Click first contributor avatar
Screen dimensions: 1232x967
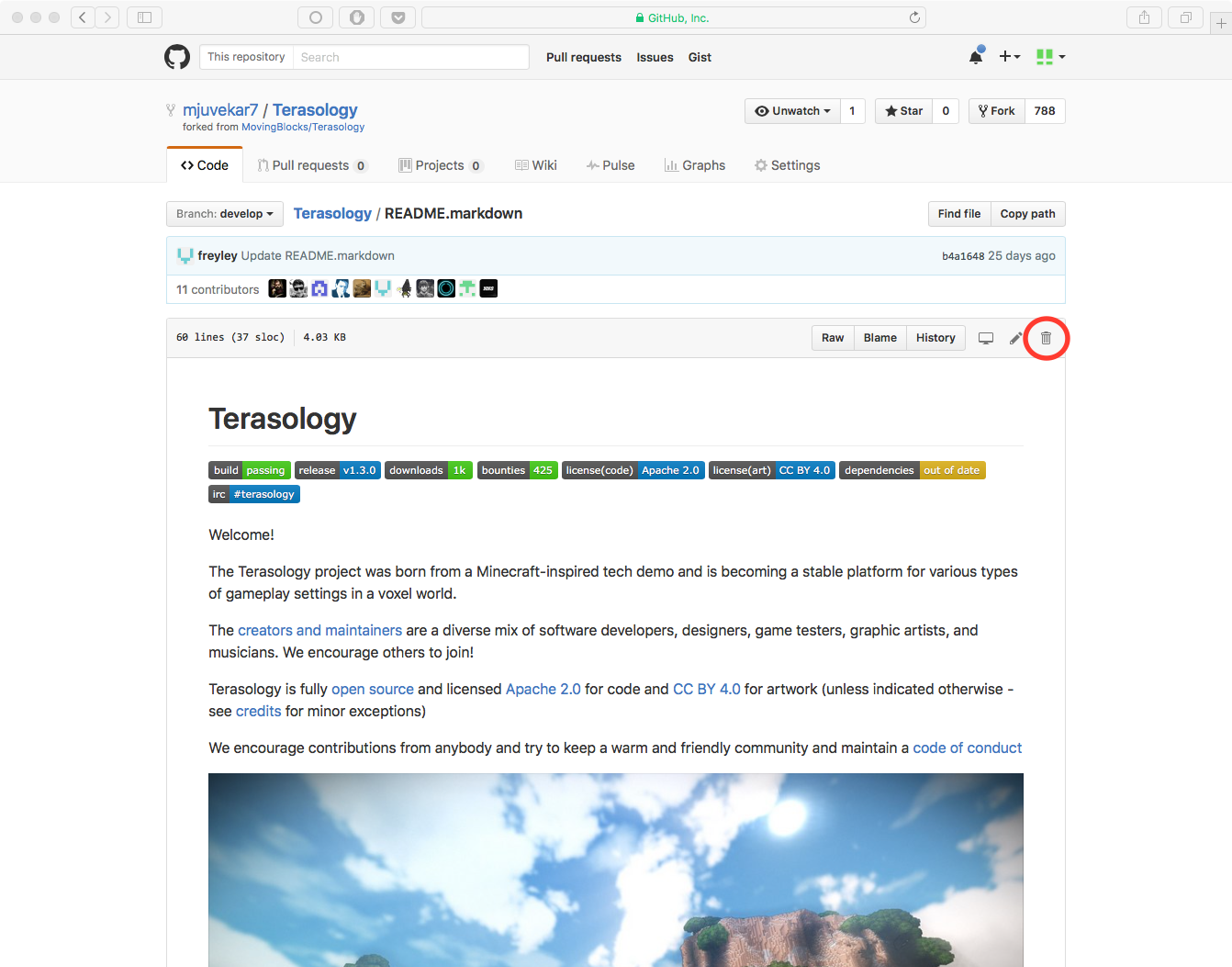(277, 288)
